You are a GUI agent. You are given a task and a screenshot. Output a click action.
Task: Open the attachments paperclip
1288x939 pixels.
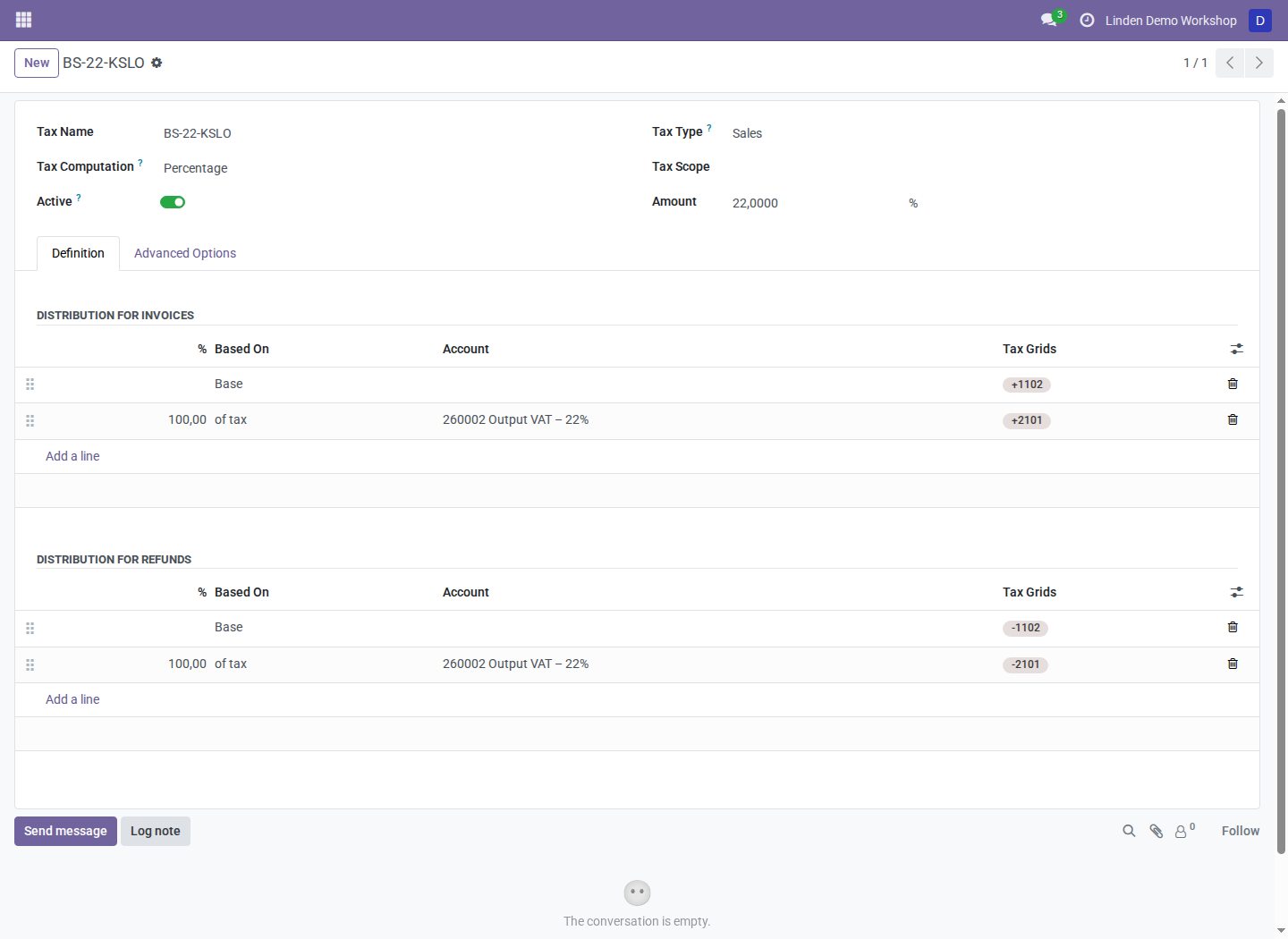point(1156,831)
